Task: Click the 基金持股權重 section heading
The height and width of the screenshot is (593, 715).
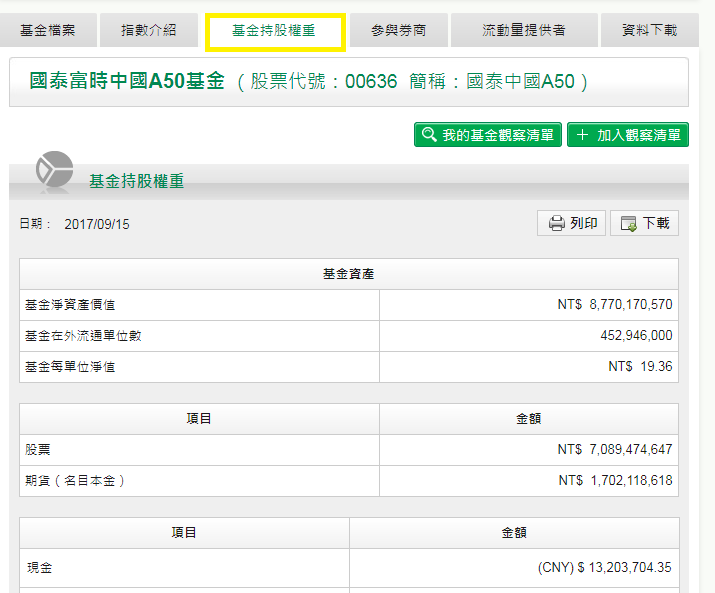Action: (136, 182)
